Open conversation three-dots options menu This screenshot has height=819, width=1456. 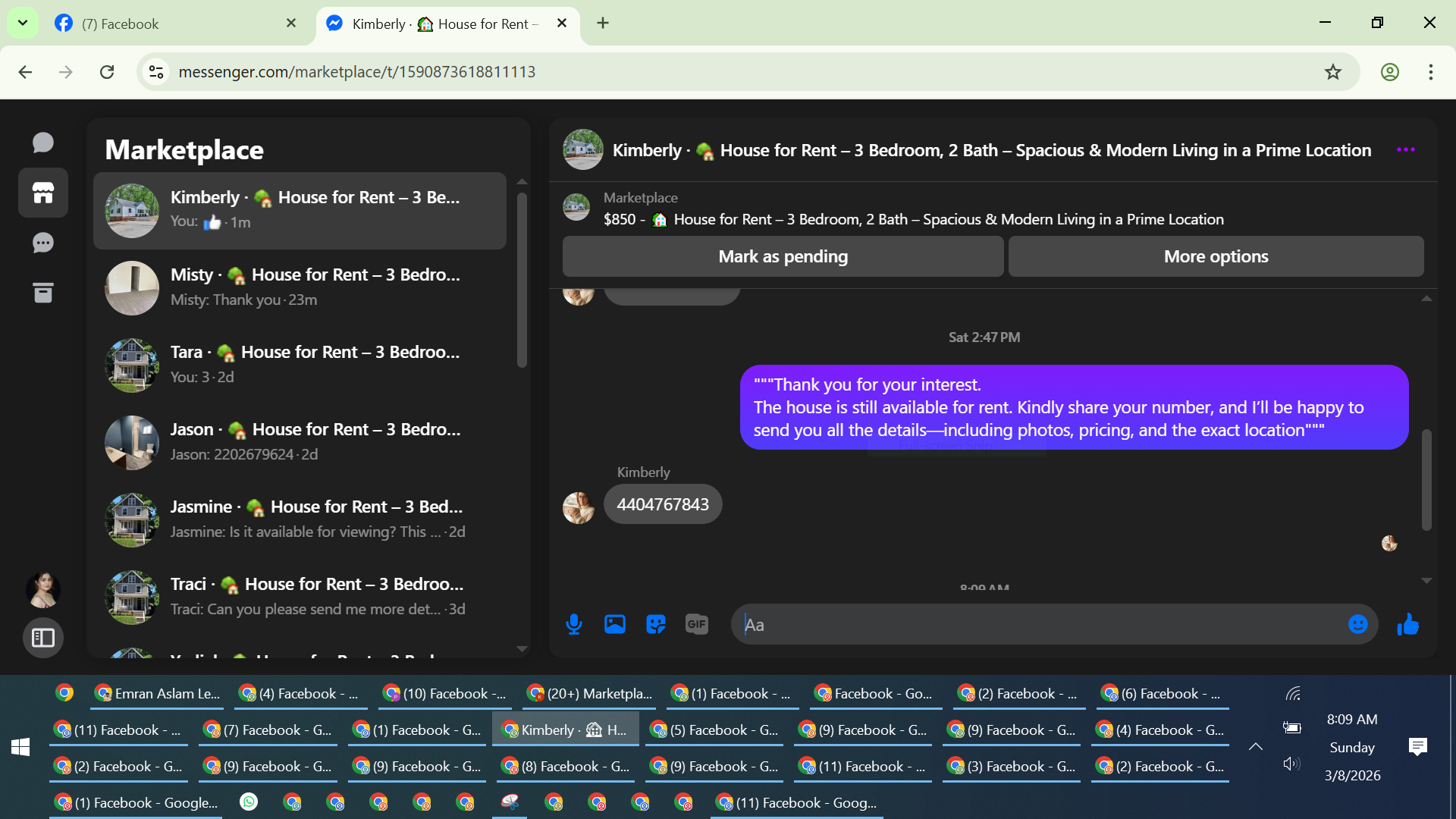click(1405, 150)
